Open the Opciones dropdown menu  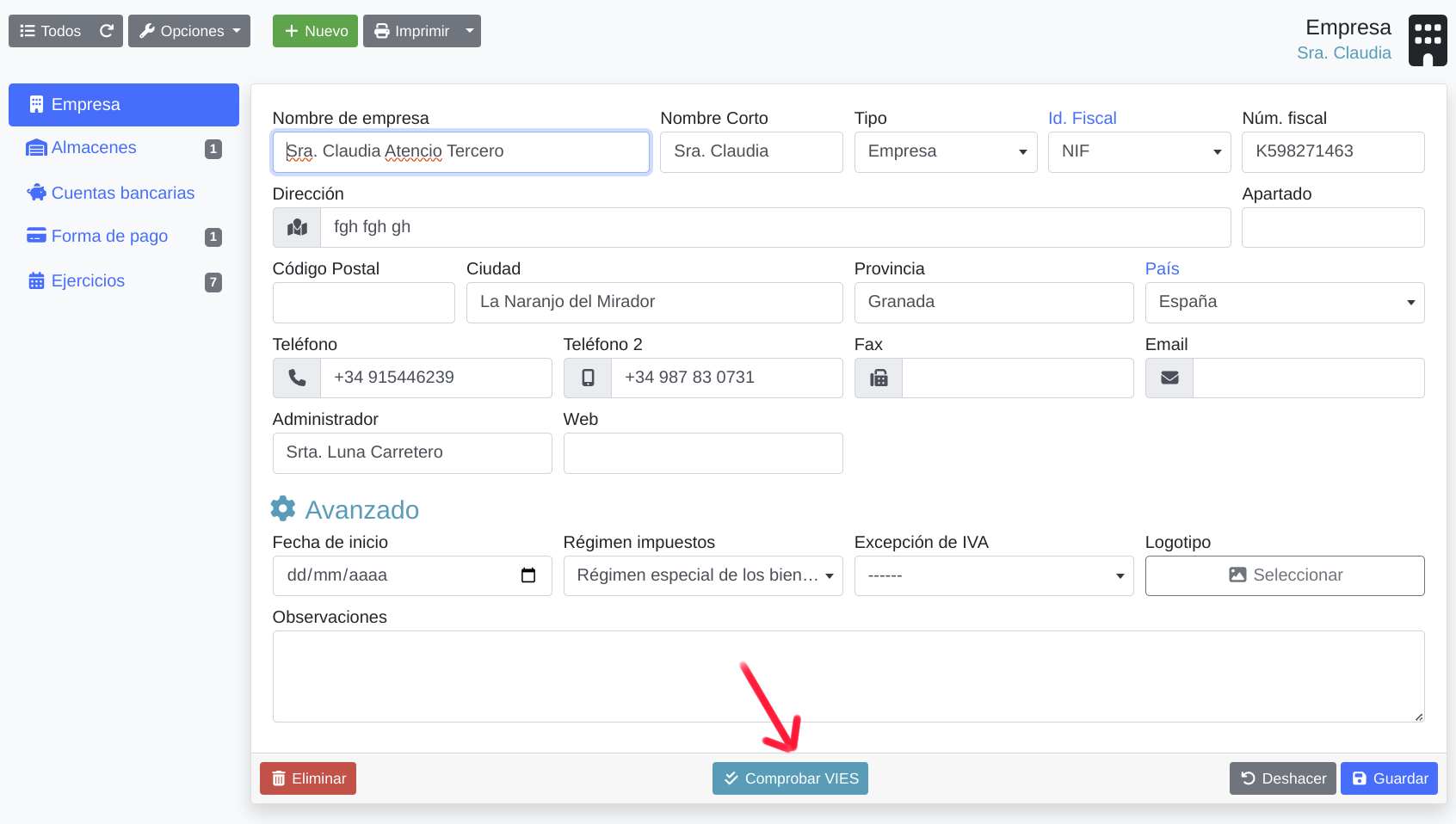pos(189,31)
